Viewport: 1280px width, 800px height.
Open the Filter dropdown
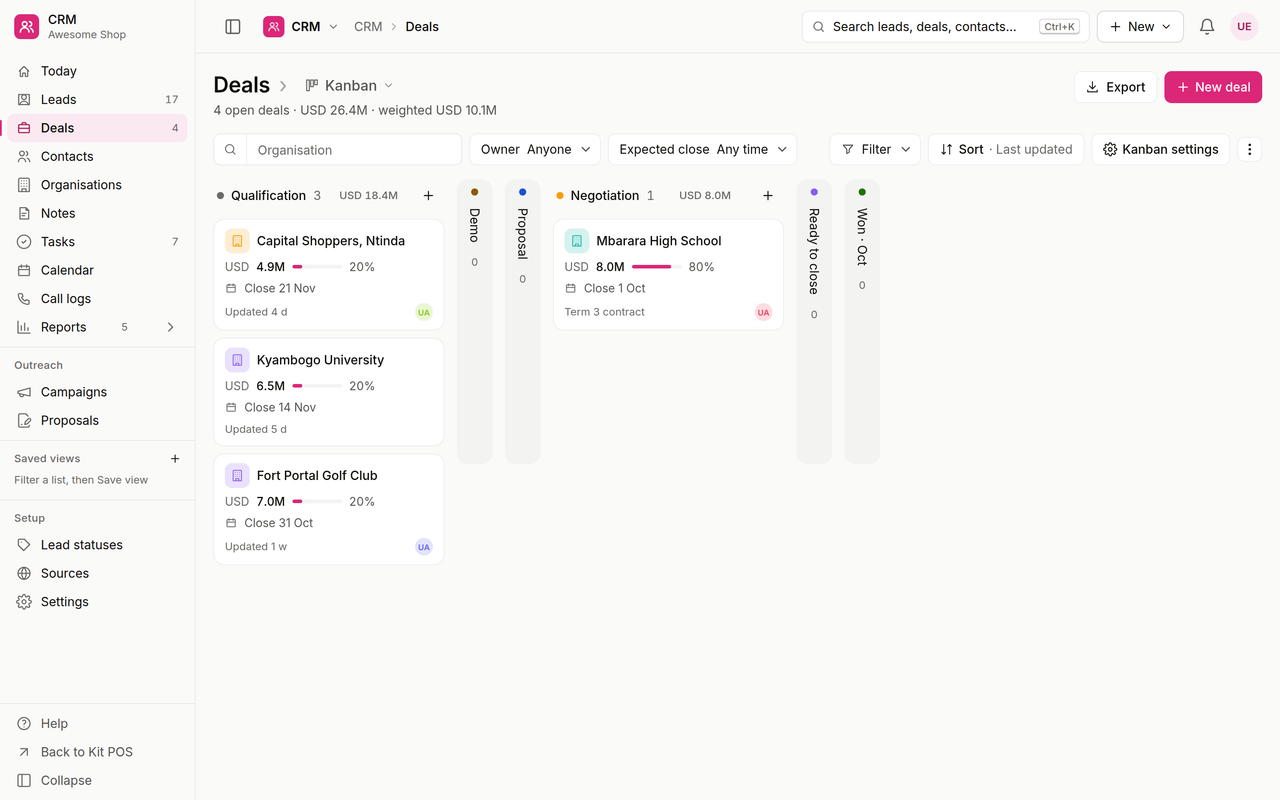[875, 149]
